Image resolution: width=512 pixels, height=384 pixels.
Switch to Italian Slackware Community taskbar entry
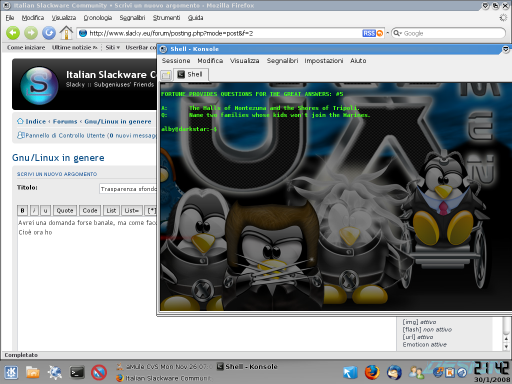(164, 378)
